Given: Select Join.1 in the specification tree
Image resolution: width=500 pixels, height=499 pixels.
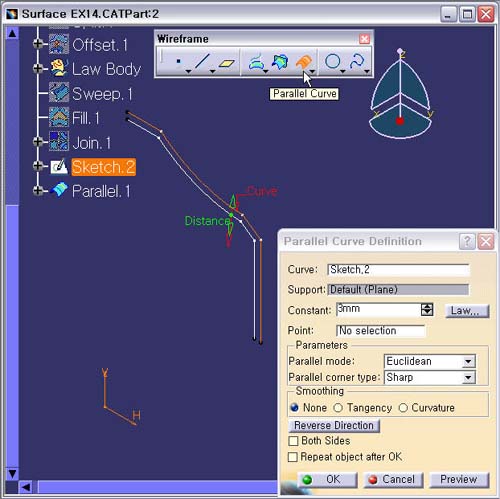Looking at the screenshot, I should (x=91, y=143).
